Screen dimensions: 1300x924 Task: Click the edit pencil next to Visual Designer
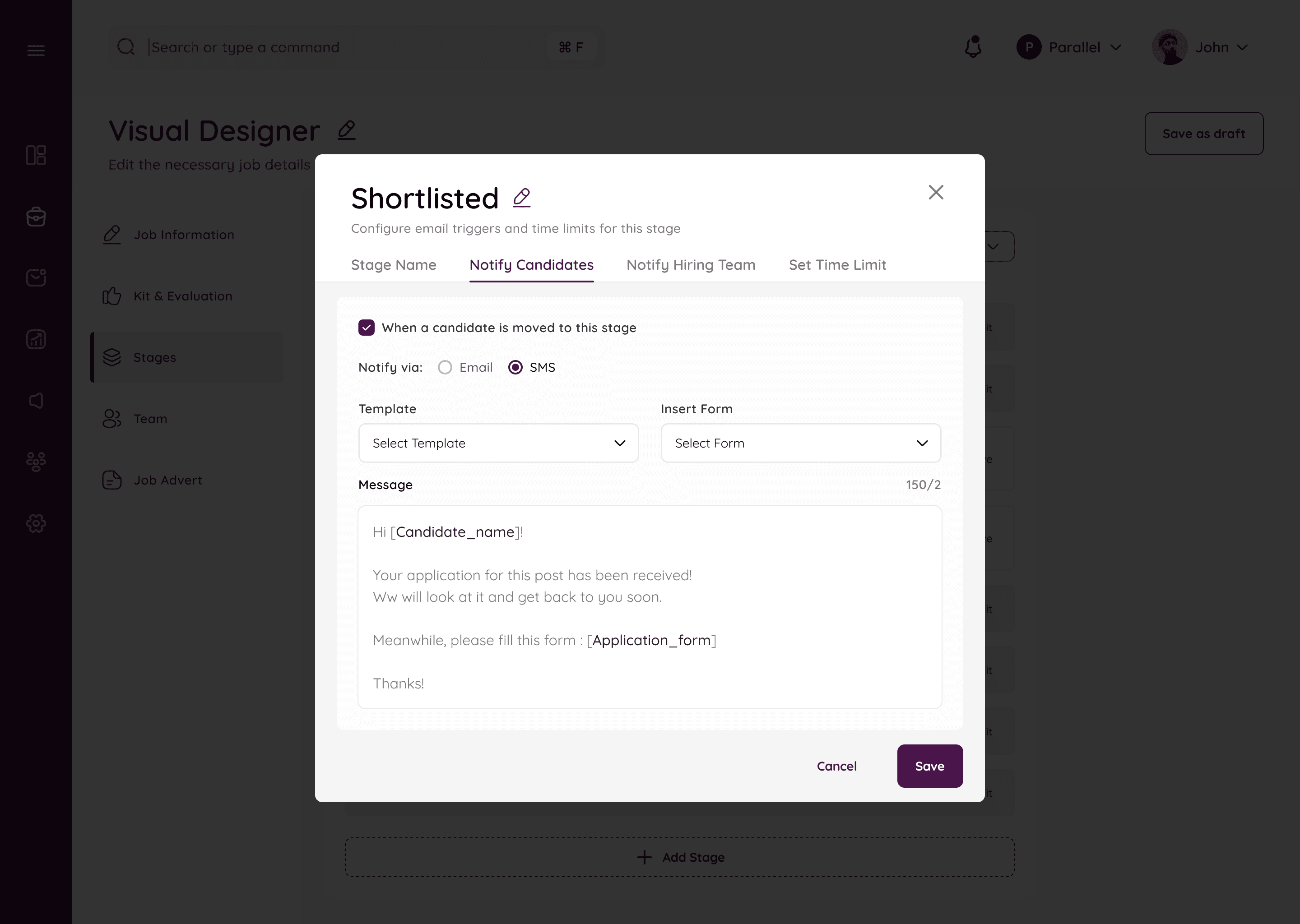point(347,130)
